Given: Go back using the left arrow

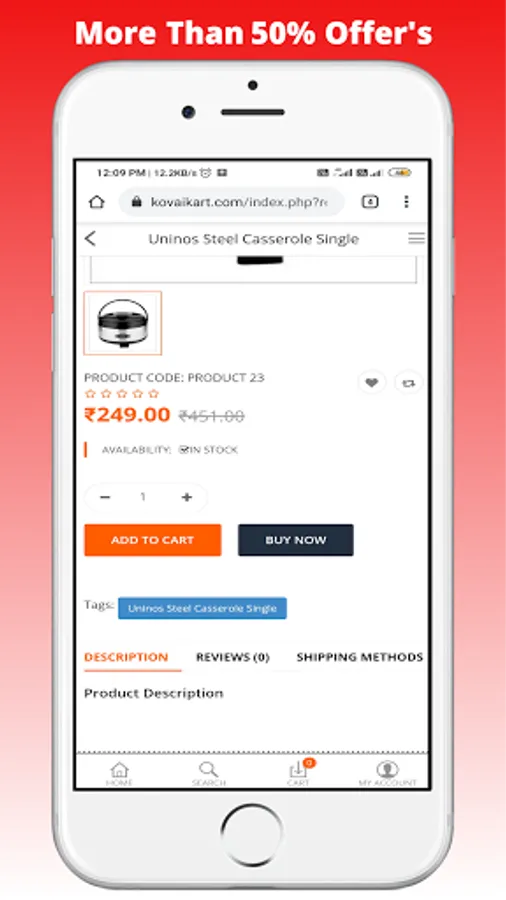Looking at the screenshot, I should click(x=90, y=239).
